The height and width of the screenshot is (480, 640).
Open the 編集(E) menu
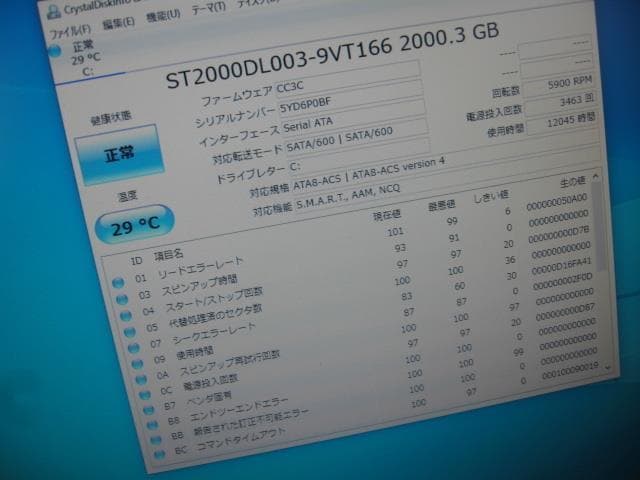click(x=118, y=23)
